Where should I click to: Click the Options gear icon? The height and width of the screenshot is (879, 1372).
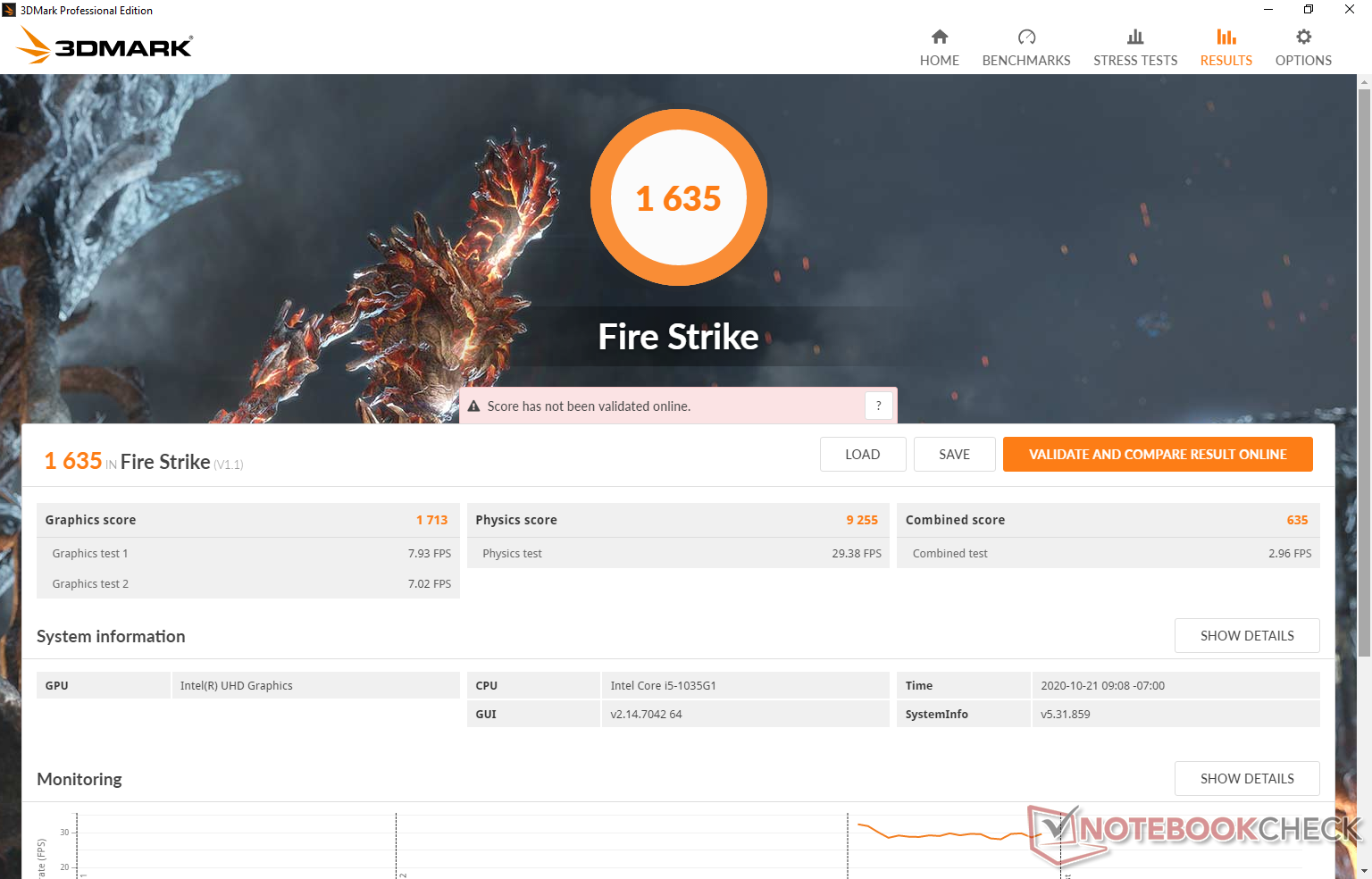coord(1303,37)
